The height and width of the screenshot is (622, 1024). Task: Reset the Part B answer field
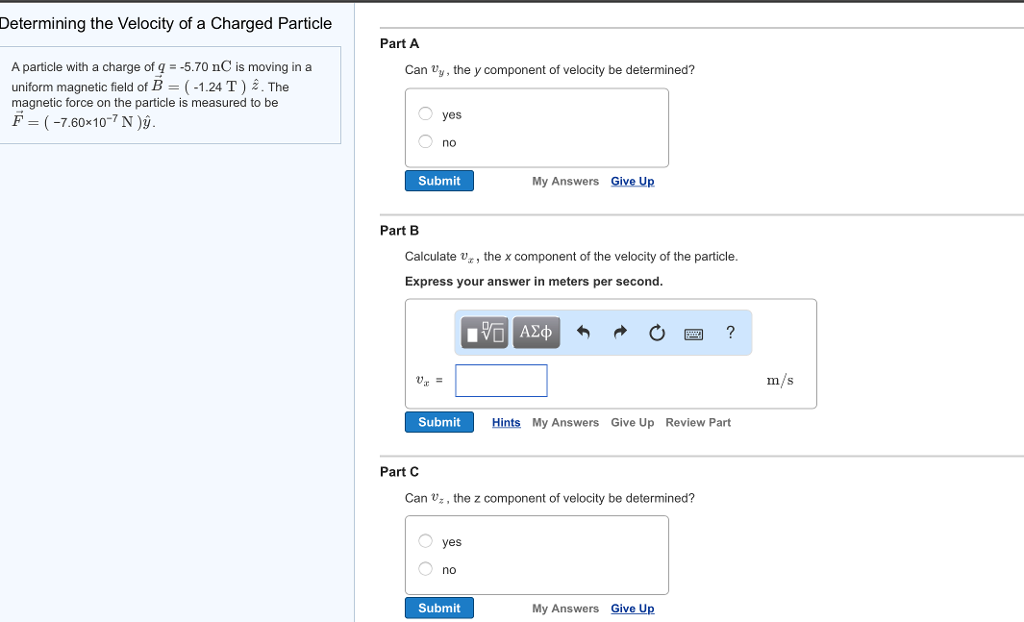[656, 332]
